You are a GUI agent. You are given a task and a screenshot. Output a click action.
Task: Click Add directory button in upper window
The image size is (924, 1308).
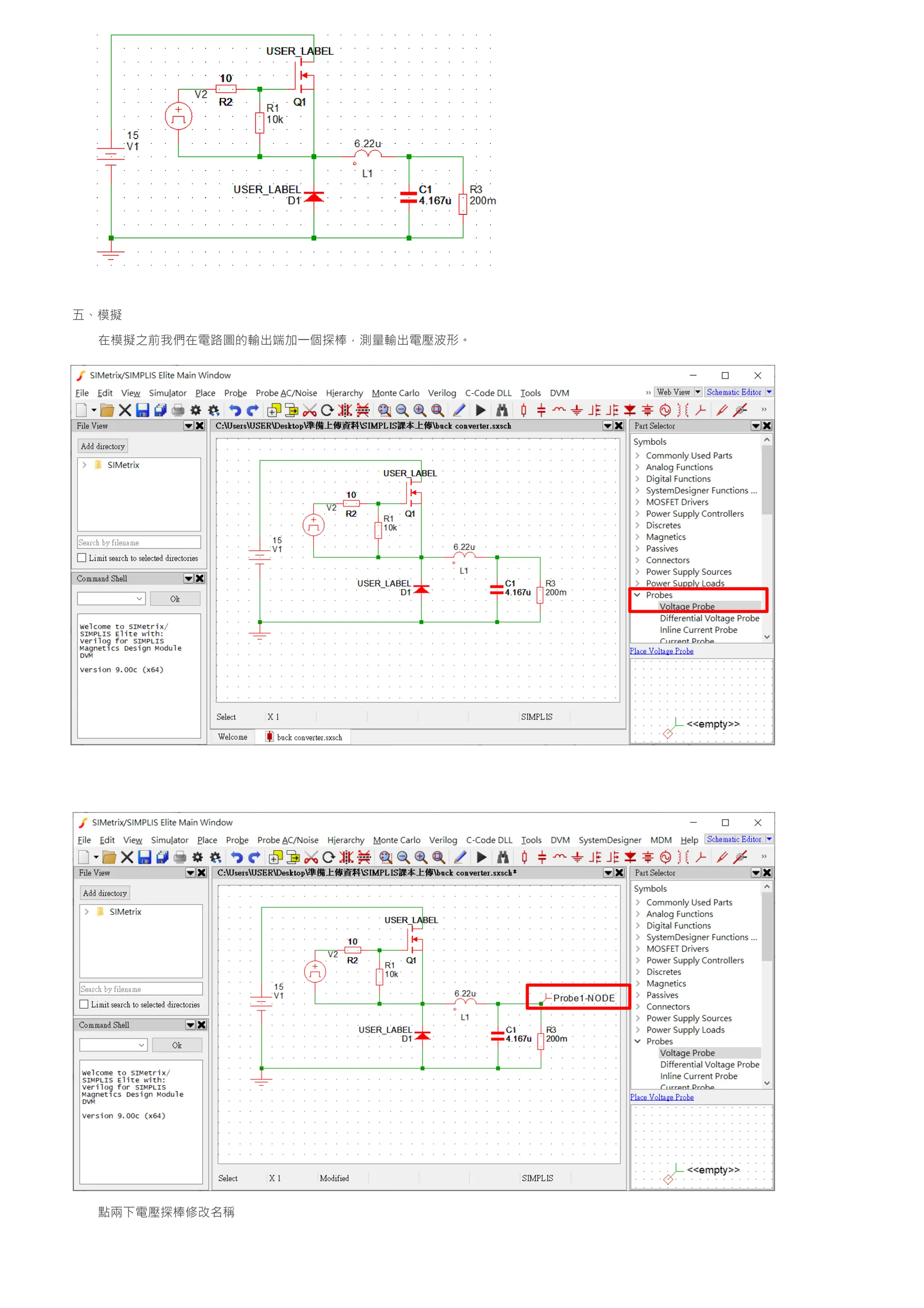(x=102, y=446)
